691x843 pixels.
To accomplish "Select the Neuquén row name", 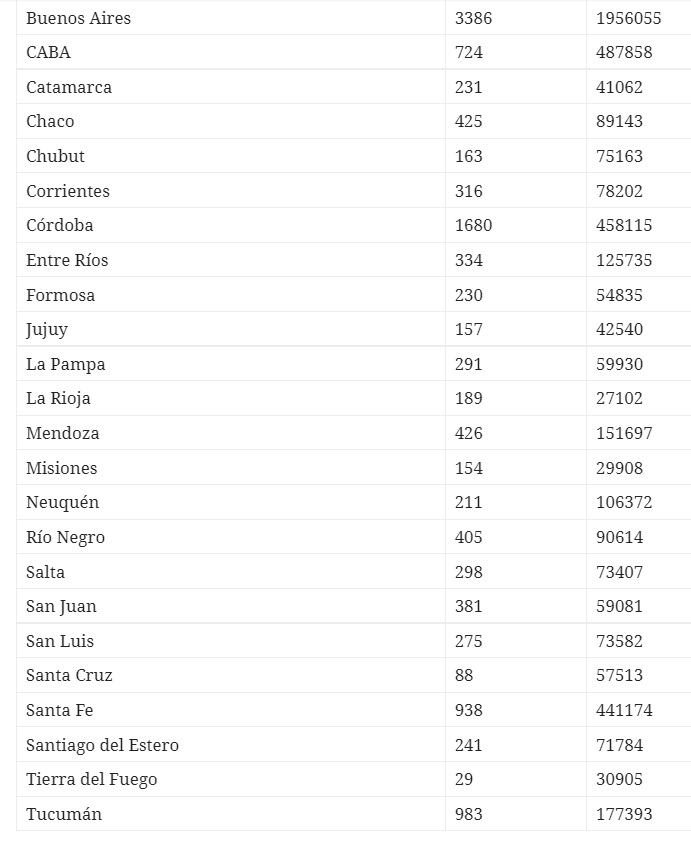I will [x=62, y=503].
